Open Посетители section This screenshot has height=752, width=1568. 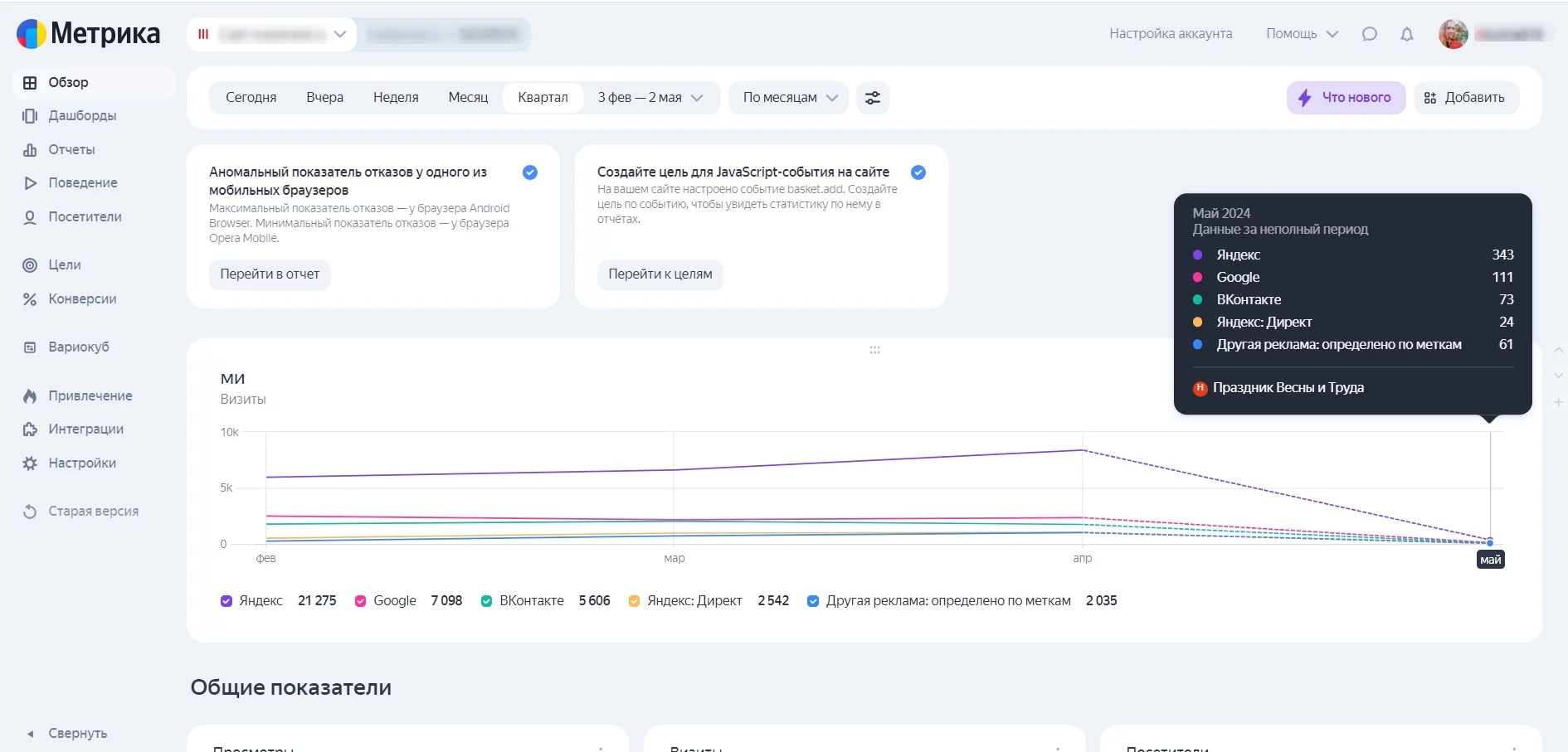click(85, 216)
